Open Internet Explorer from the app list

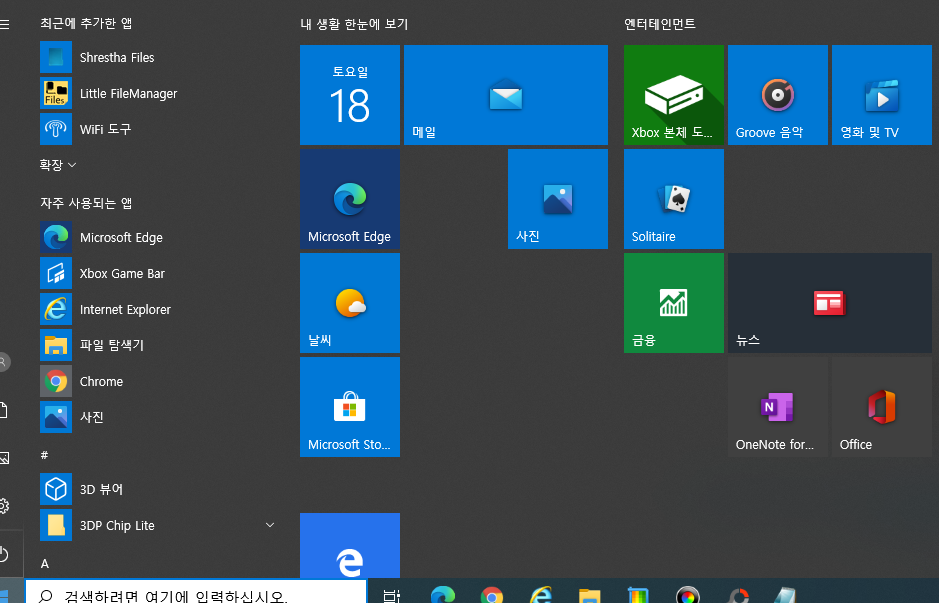point(159,310)
